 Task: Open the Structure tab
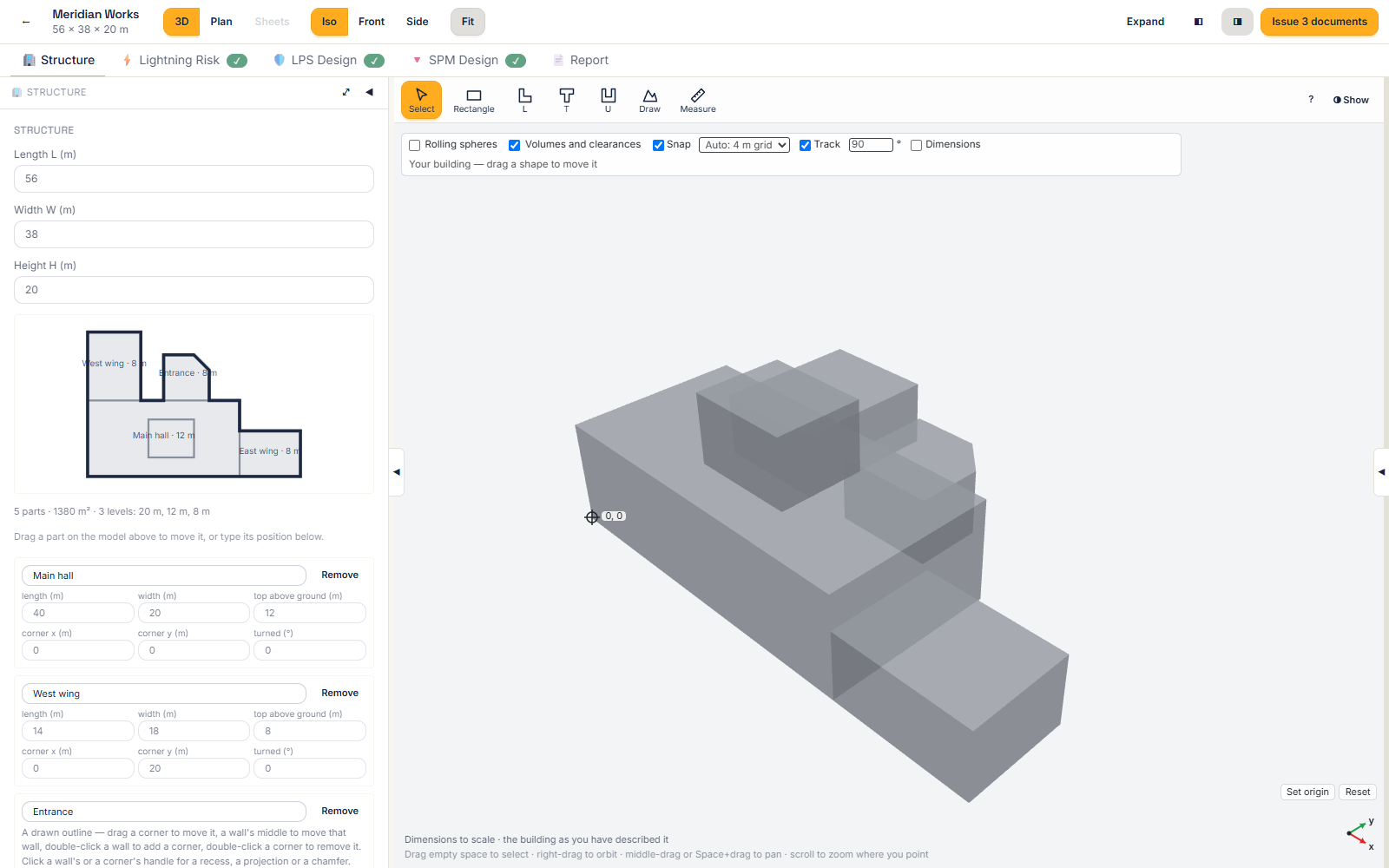[58, 60]
